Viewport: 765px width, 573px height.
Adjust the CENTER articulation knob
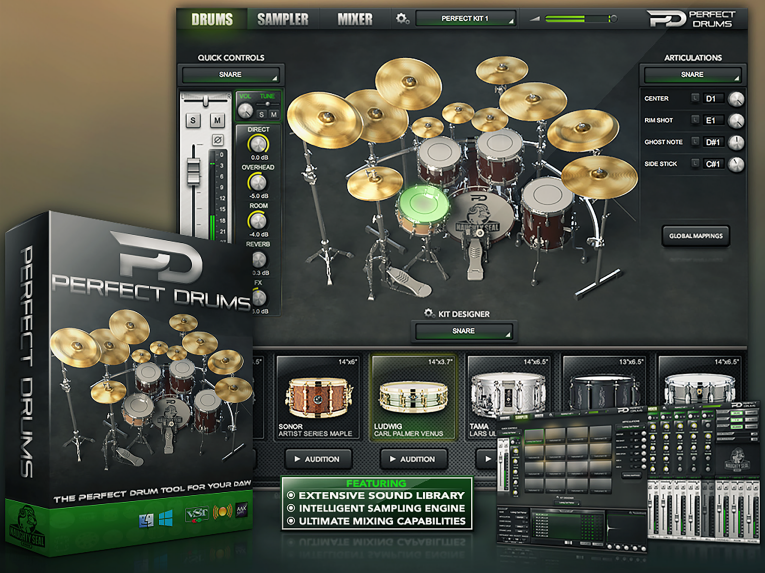736,99
